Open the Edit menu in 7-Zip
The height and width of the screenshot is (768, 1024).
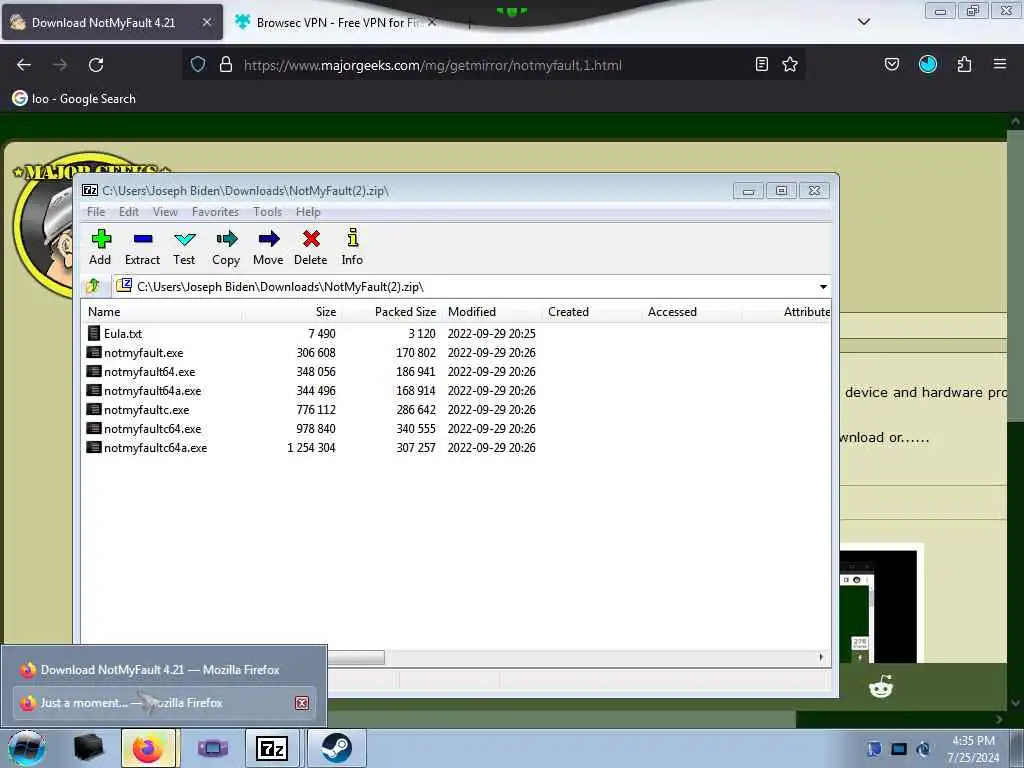(x=129, y=212)
